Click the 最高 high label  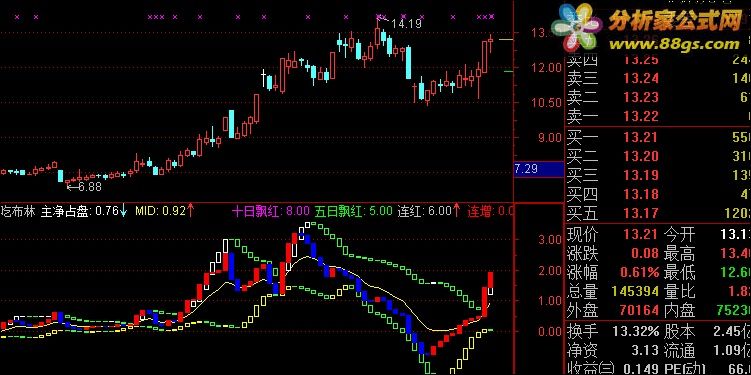pyautogui.click(x=679, y=254)
